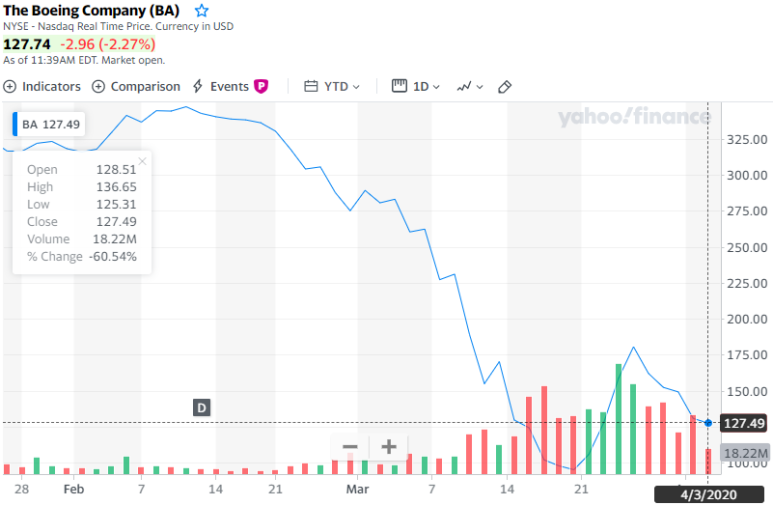
Task: Zoom out using the minus button
Action: [350, 447]
